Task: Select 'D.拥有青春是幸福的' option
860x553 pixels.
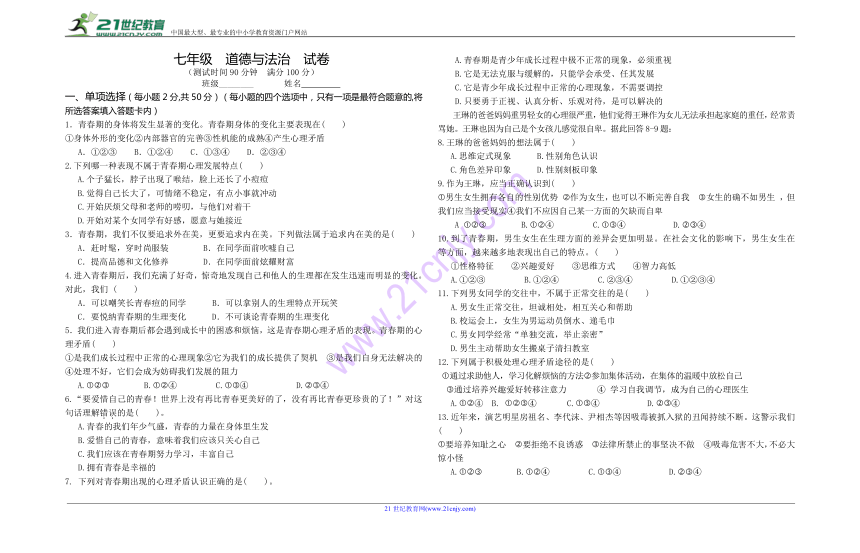Action: click(x=116, y=467)
